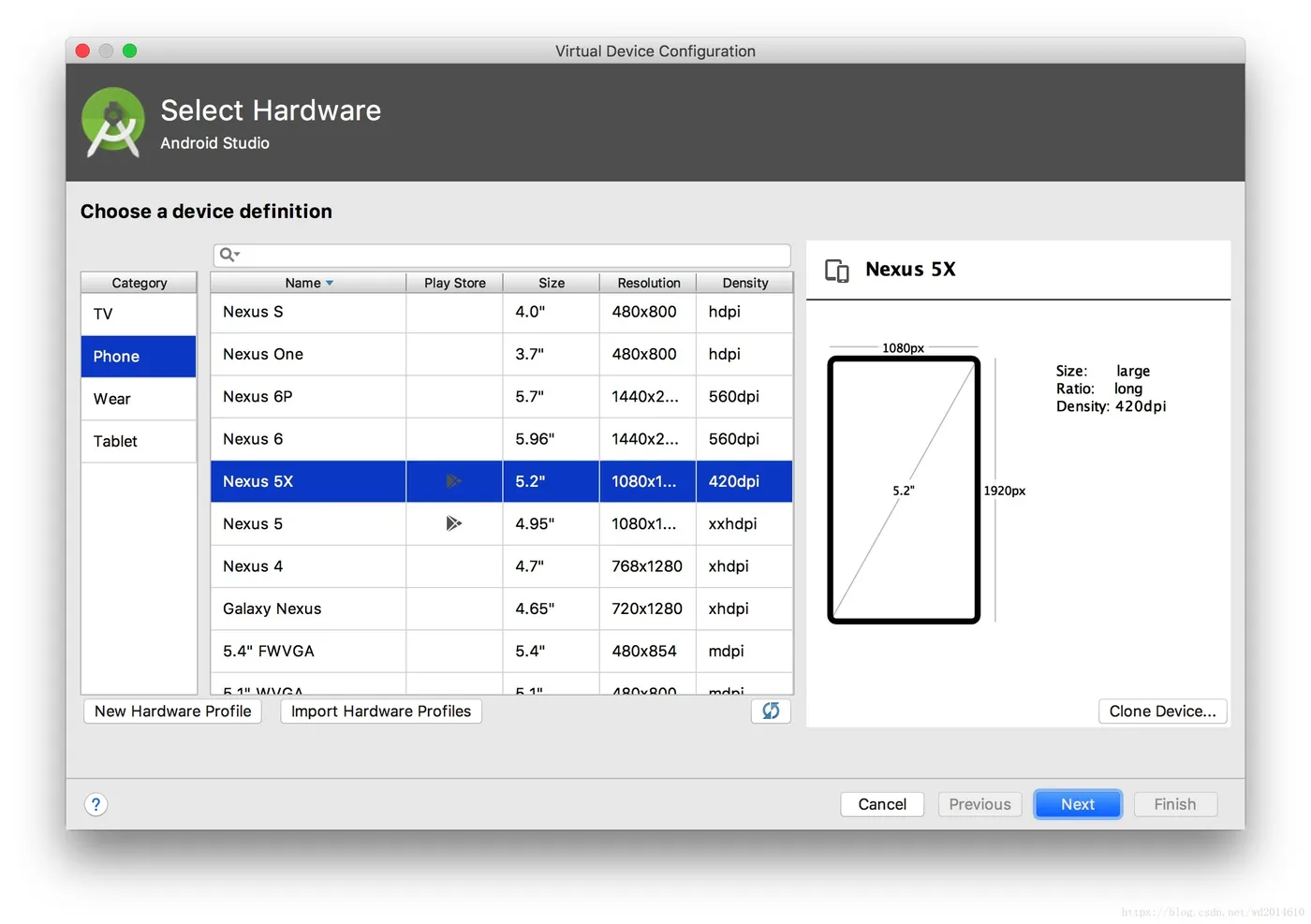1311x924 pixels.
Task: Click the Play Store column header
Action: point(455,283)
